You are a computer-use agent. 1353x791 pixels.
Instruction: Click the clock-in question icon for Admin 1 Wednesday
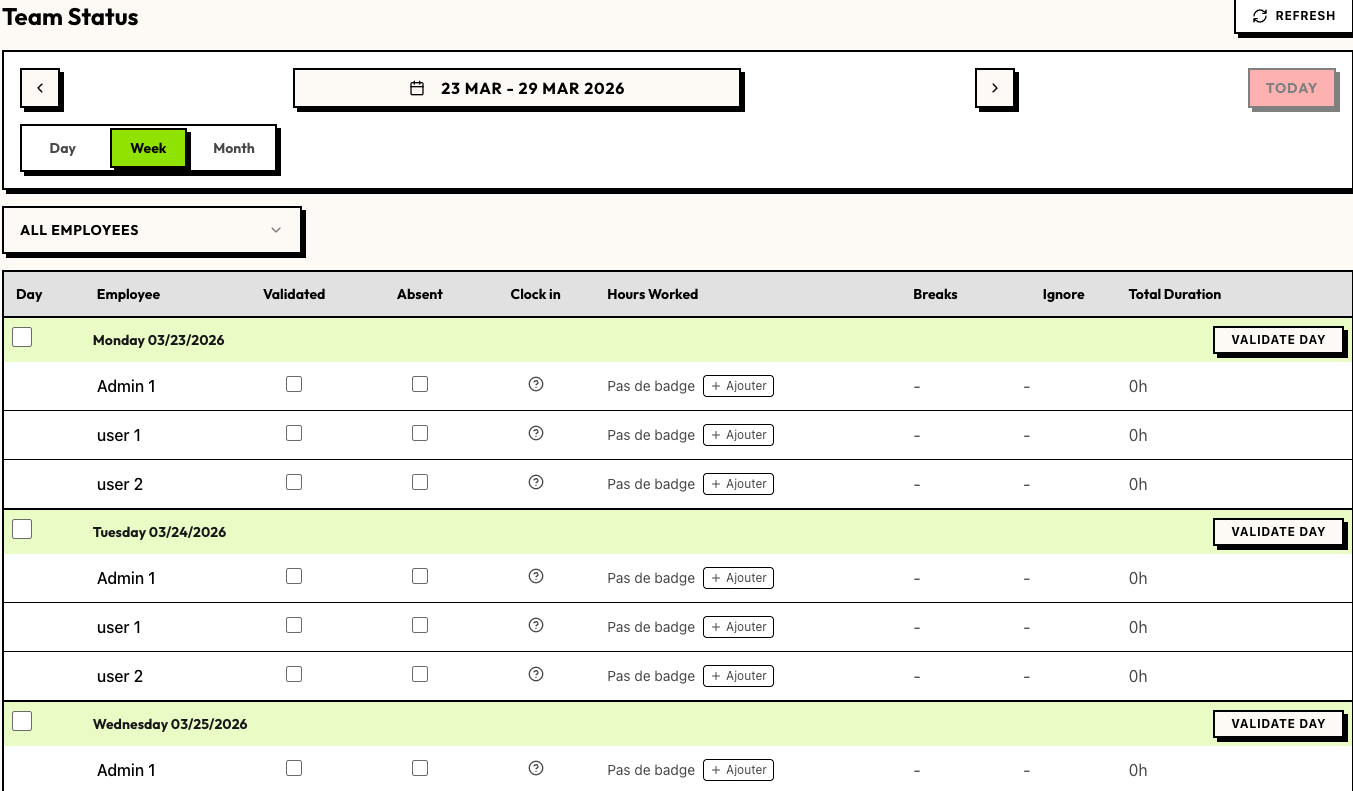[x=535, y=768]
